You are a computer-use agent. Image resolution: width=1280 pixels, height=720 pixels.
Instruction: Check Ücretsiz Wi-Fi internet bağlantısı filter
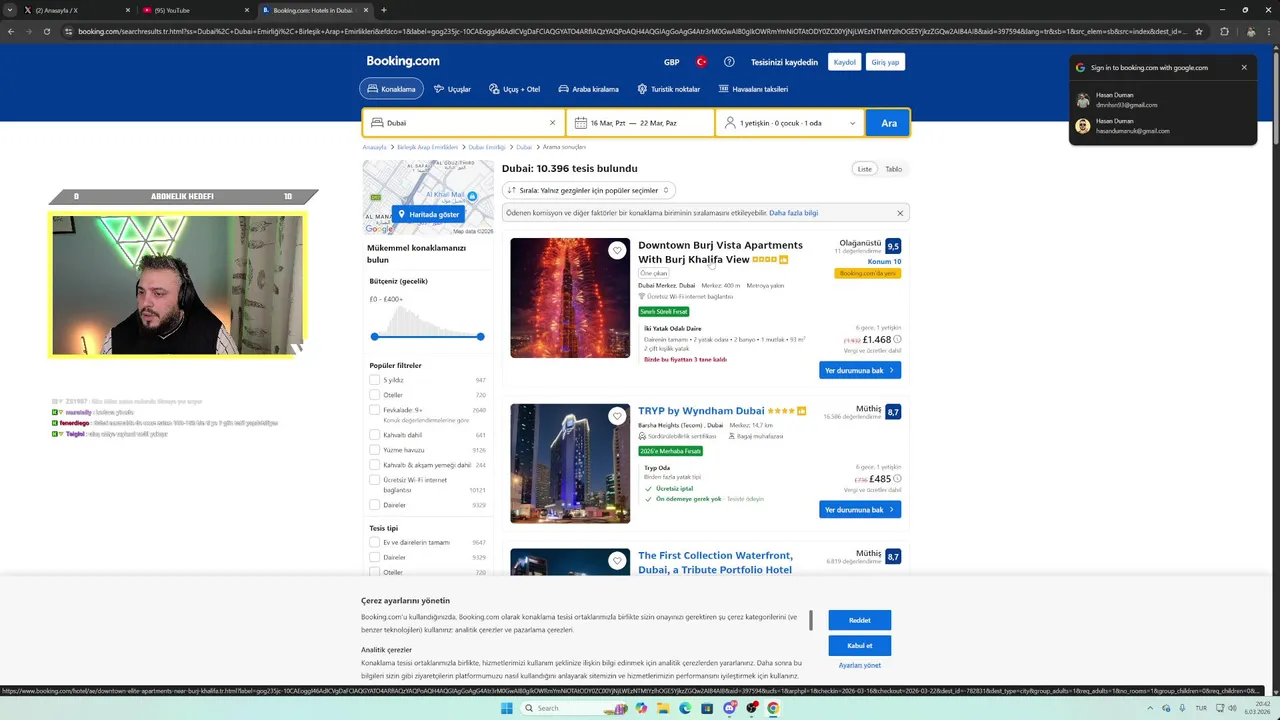tap(374, 480)
